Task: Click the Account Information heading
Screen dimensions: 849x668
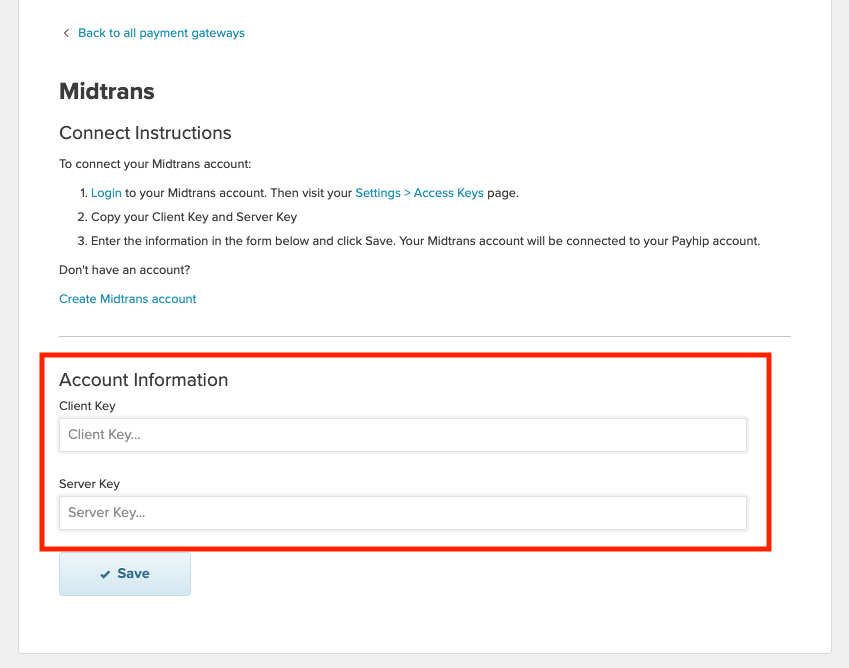Action: [143, 379]
